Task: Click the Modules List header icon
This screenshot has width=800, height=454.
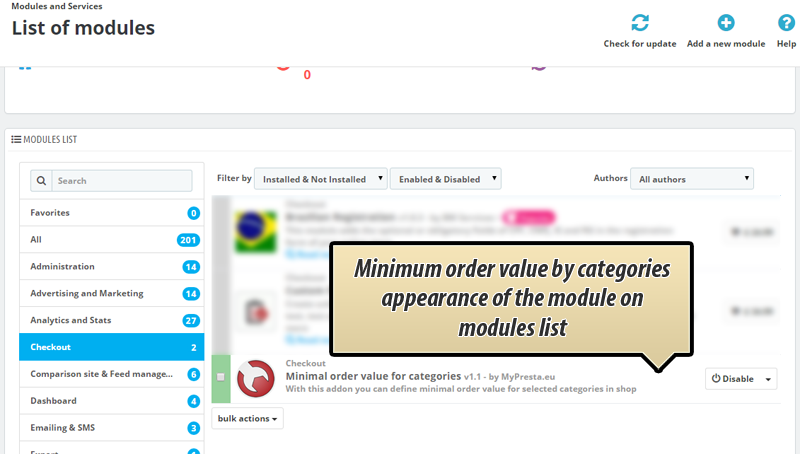Action: point(16,139)
